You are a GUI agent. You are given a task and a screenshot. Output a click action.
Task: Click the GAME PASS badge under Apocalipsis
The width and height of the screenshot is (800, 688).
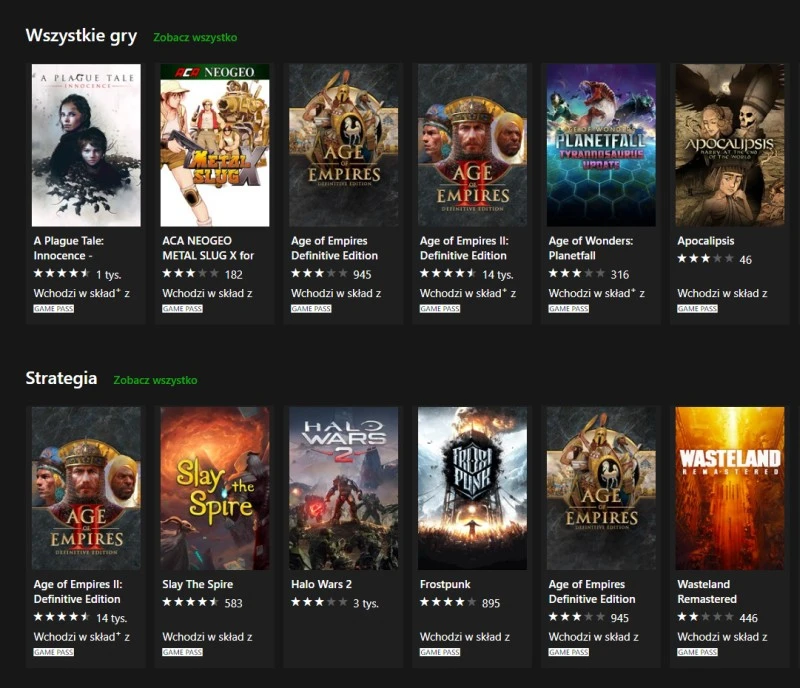(x=697, y=307)
